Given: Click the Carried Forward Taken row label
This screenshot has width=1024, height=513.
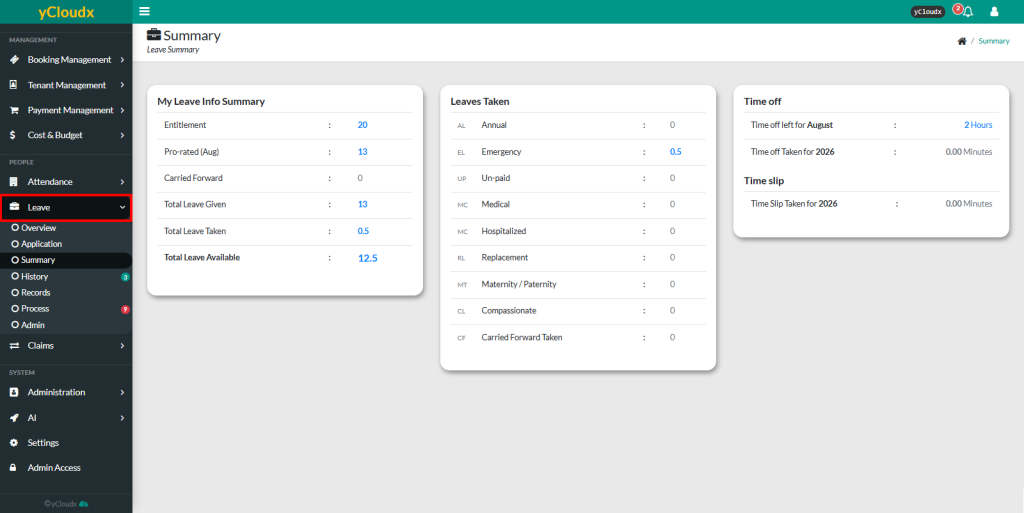Looking at the screenshot, I should (x=522, y=337).
